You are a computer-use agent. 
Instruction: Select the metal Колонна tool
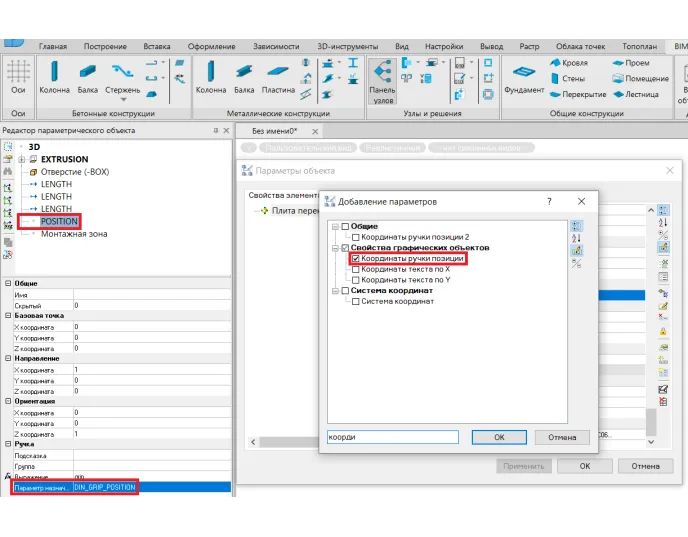(x=211, y=77)
